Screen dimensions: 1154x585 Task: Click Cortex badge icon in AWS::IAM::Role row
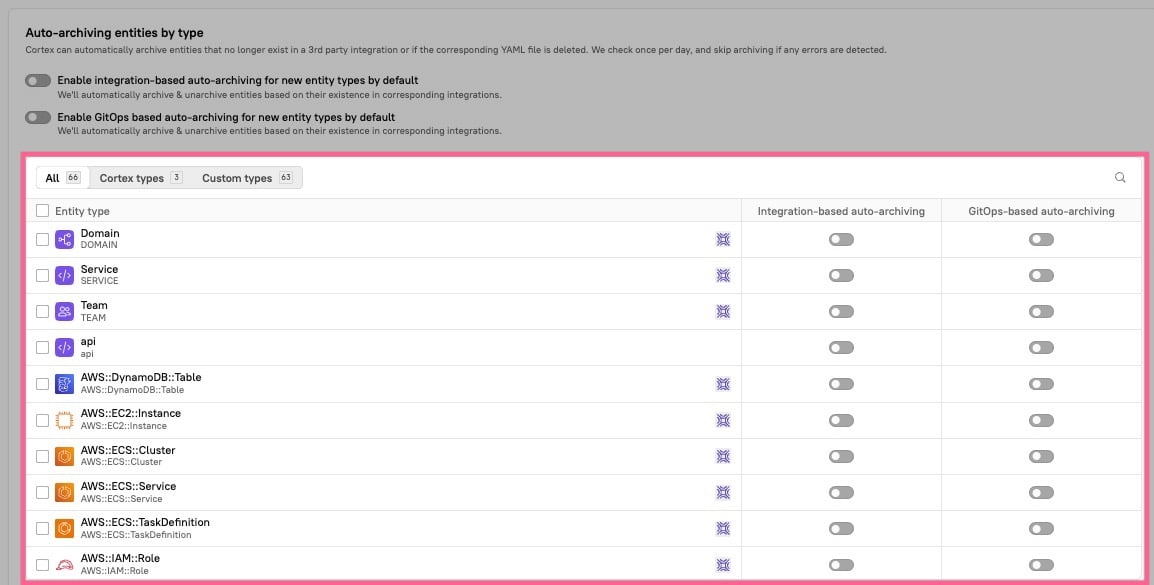coord(723,564)
